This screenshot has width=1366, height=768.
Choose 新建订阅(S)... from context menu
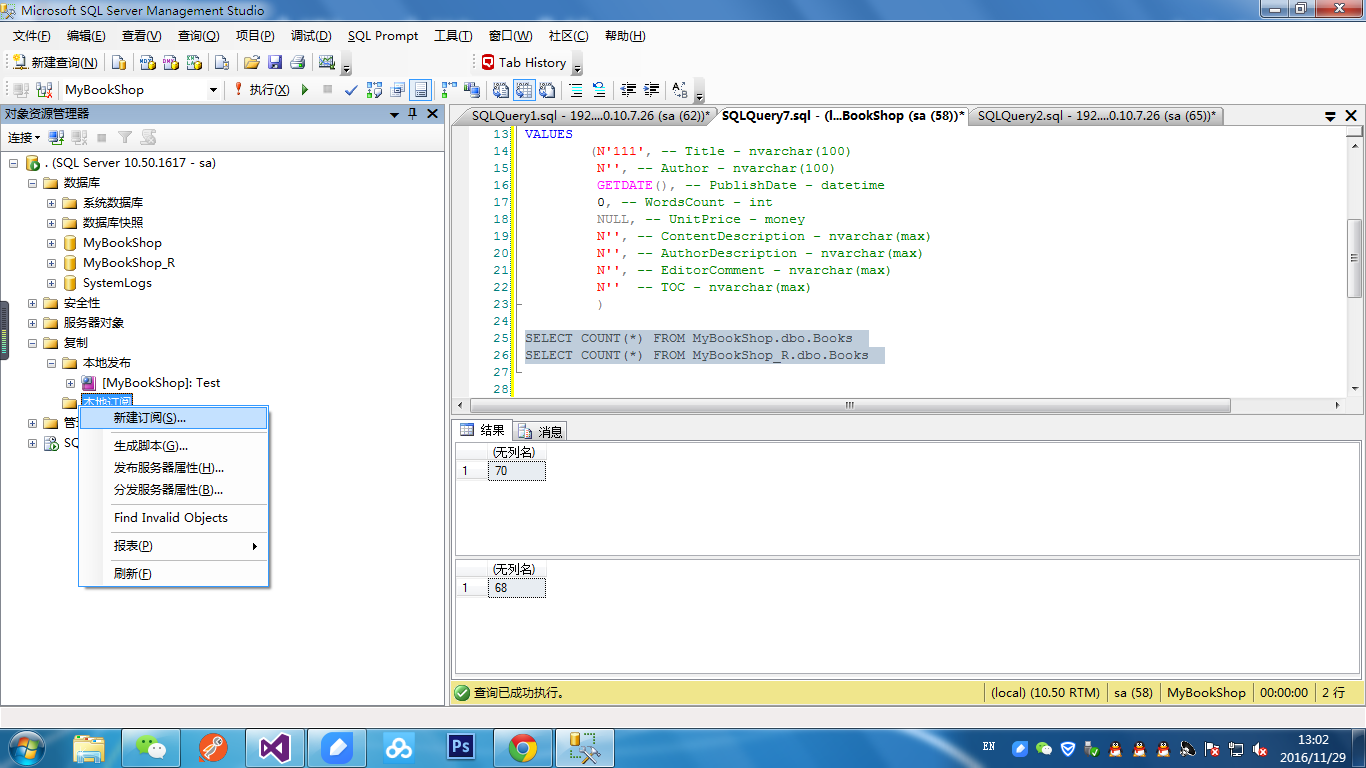pos(150,418)
